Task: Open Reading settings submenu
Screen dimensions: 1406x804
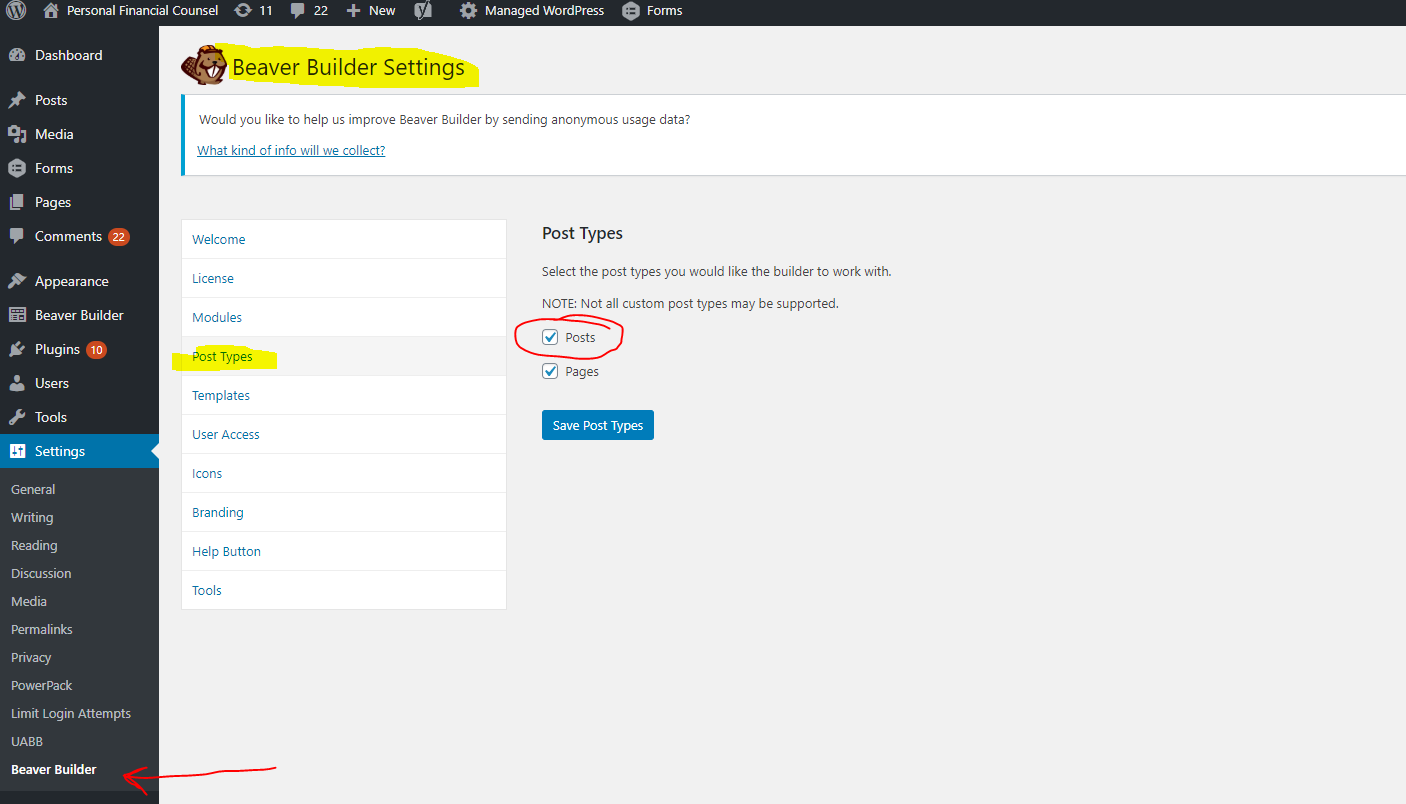Action: tap(34, 545)
